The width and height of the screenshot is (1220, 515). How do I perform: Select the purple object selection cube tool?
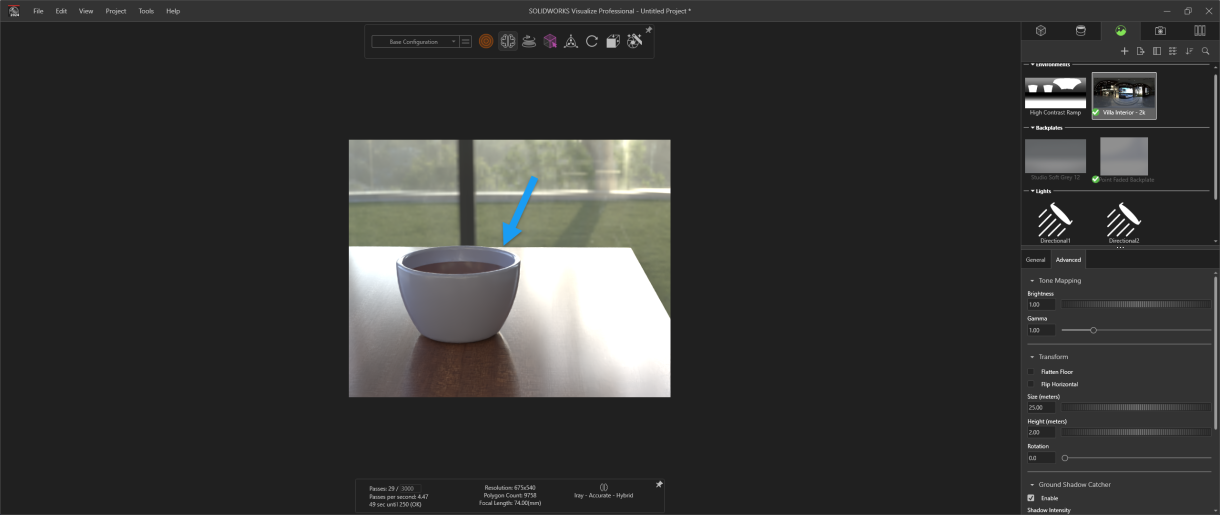[550, 42]
